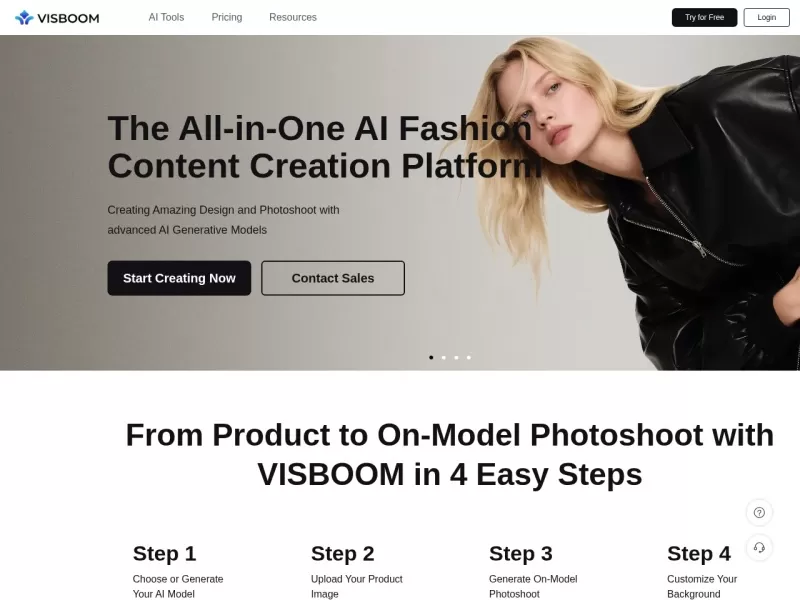Click the Login button
Screen dimensions: 800x600
click(x=766, y=17)
